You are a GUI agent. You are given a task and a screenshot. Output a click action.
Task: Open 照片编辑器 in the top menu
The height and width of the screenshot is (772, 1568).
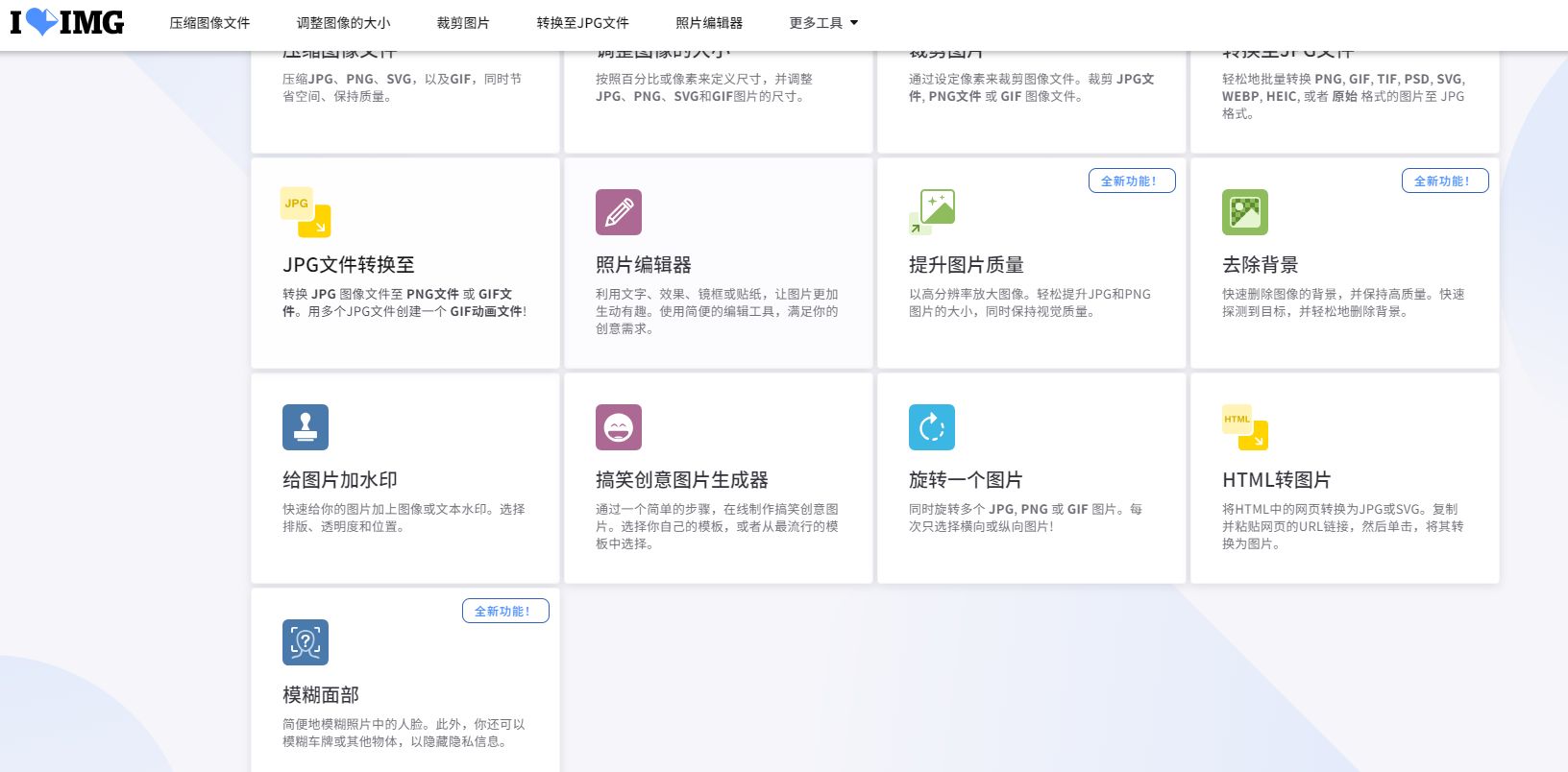pos(709,23)
